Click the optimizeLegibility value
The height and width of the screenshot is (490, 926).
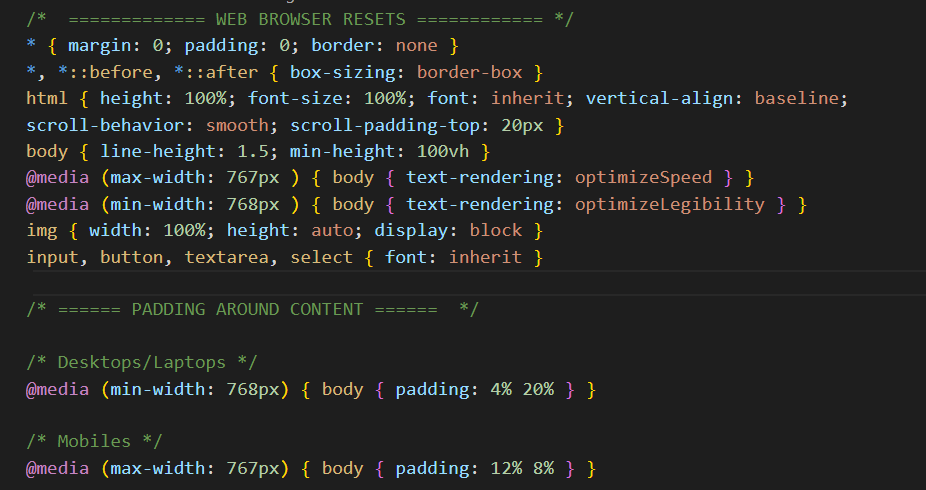pyautogui.click(x=669, y=205)
